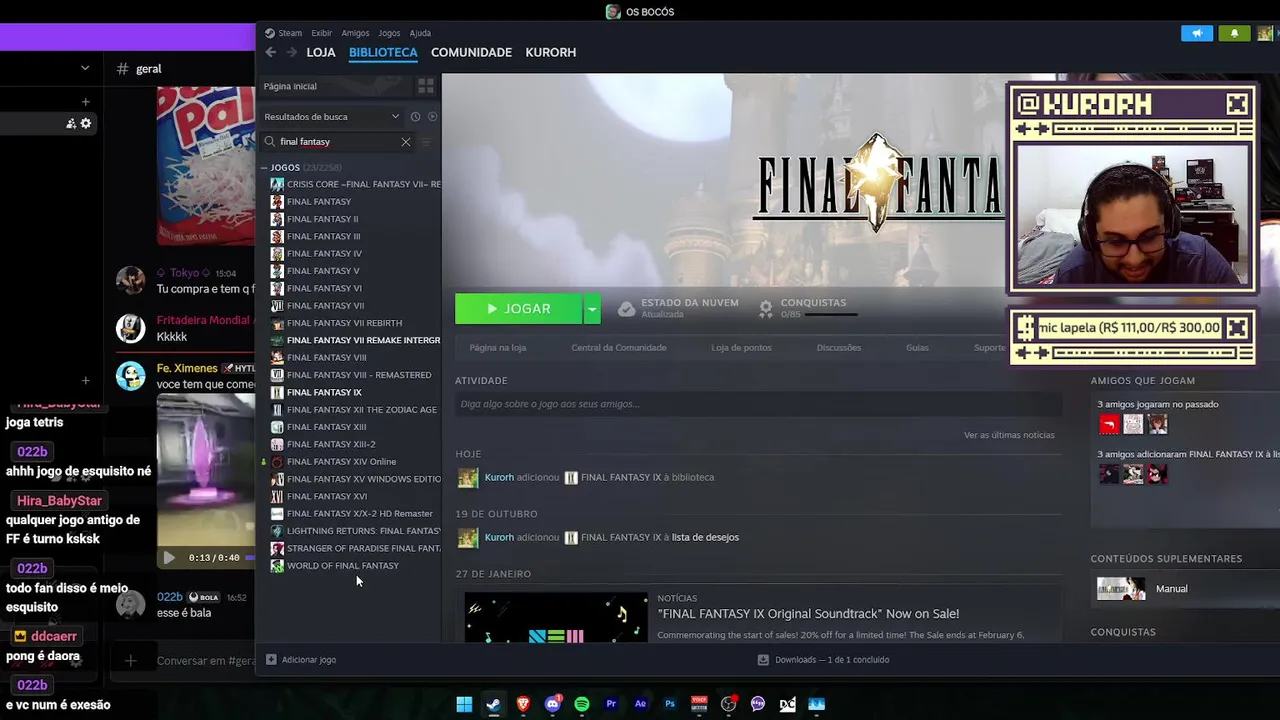
Task: Open the Original Soundtrack news thumbnail
Action: 555,618
